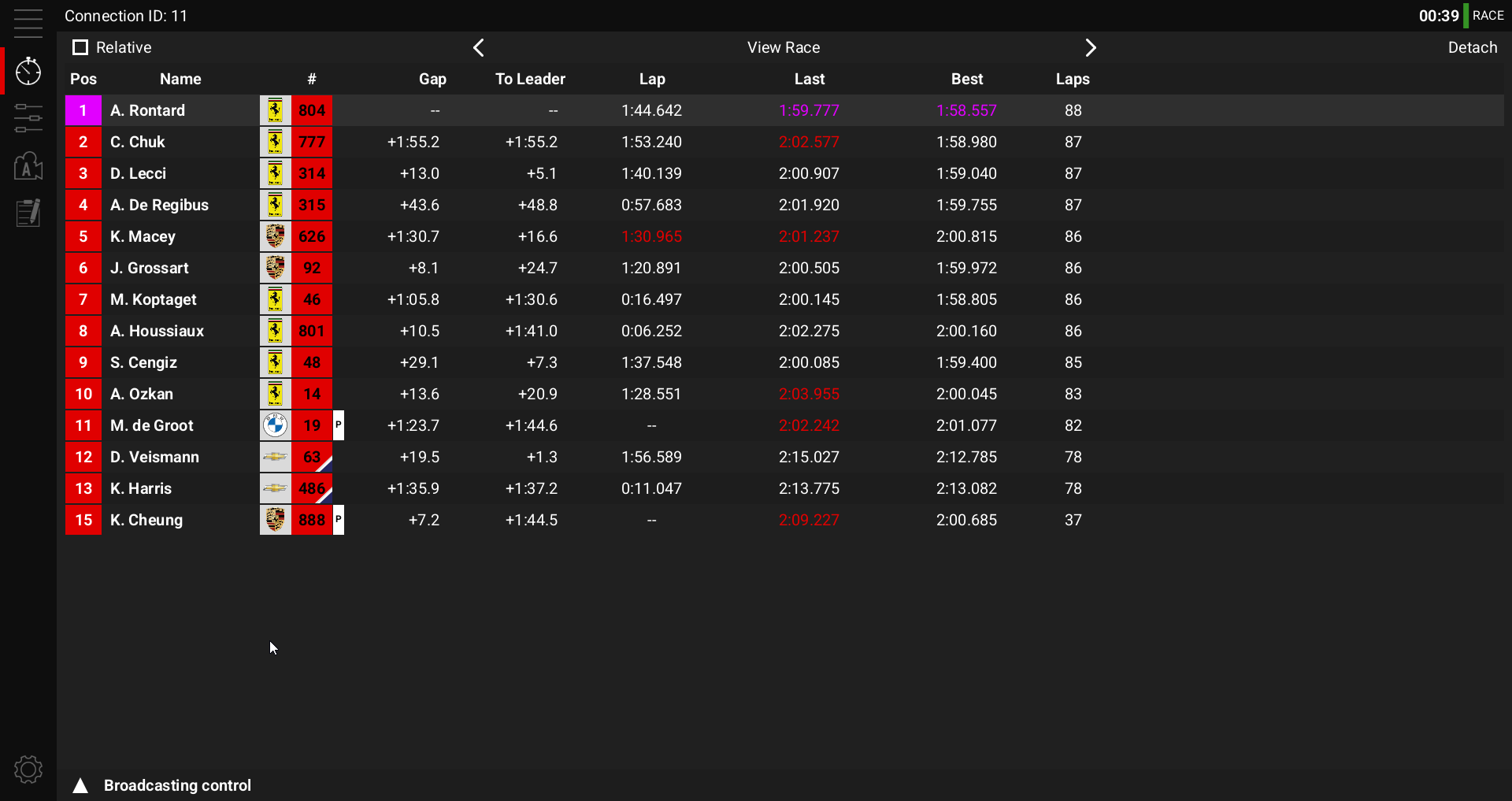Click the pit P badge for car 19
Screen dimensions: 1512x801
[x=339, y=425]
